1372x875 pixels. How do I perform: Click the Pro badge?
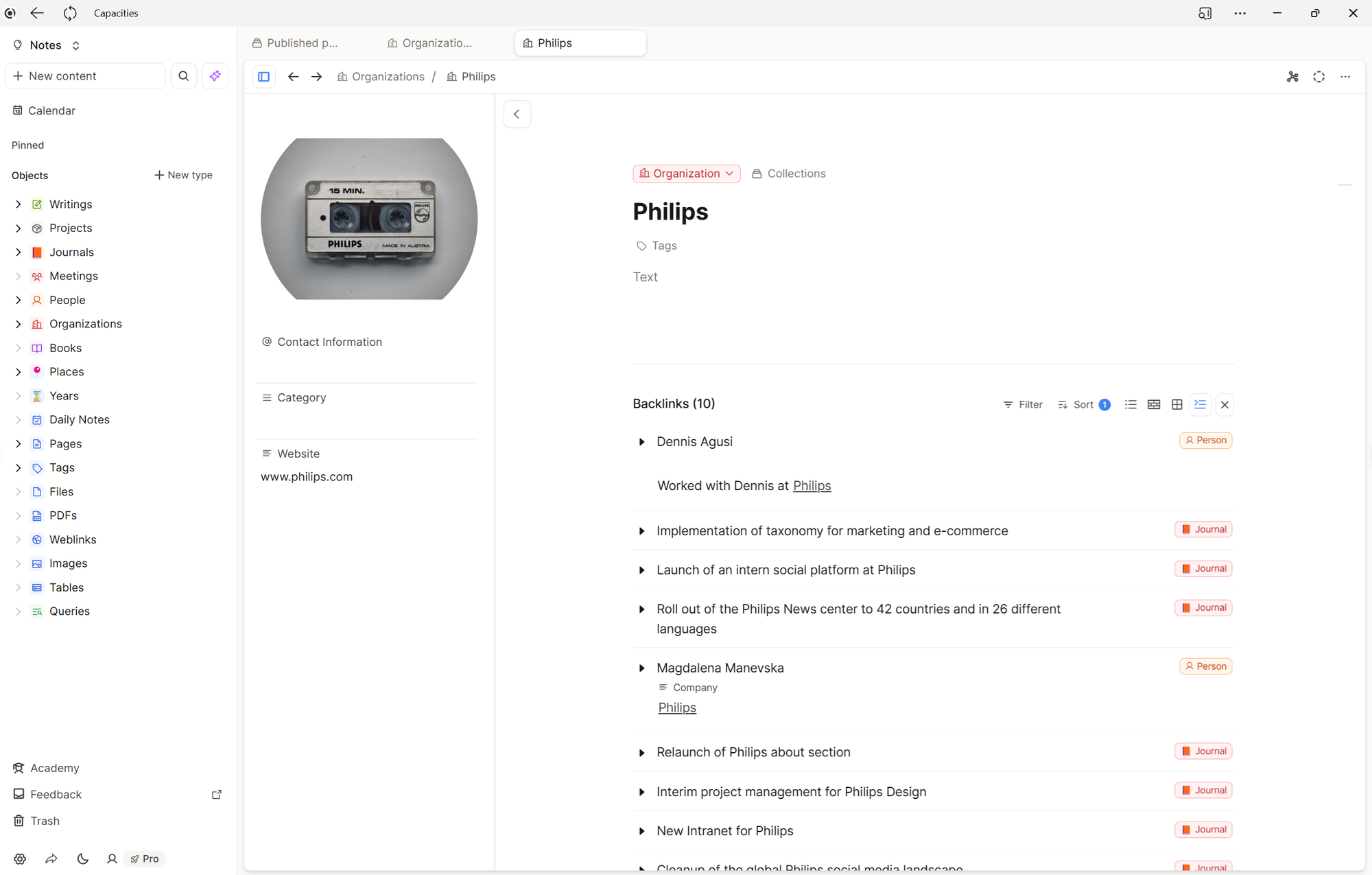(145, 859)
